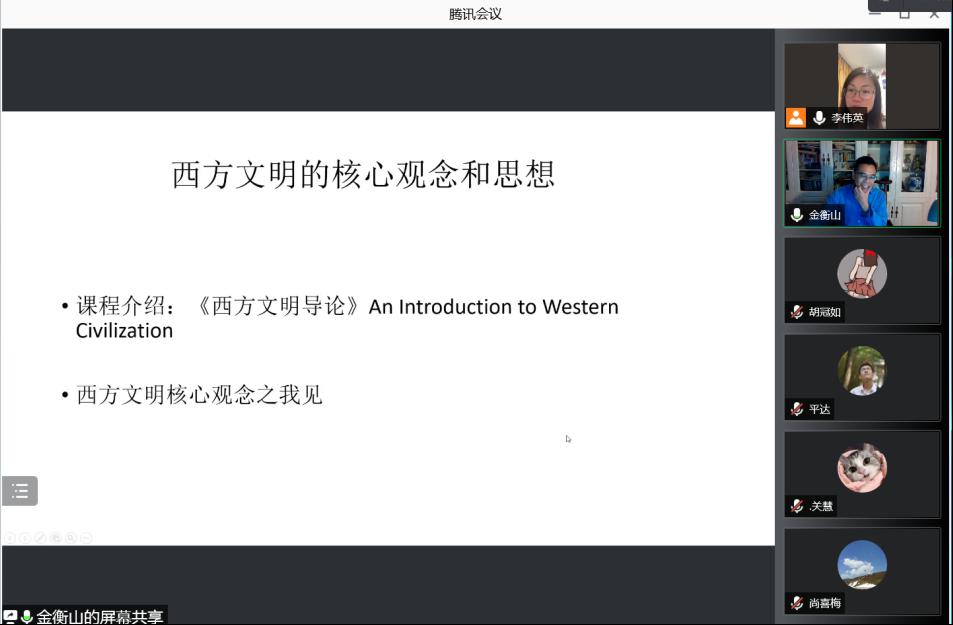The width and height of the screenshot is (953, 625).
Task: Click the slide outline list icon
Action: click(20, 491)
